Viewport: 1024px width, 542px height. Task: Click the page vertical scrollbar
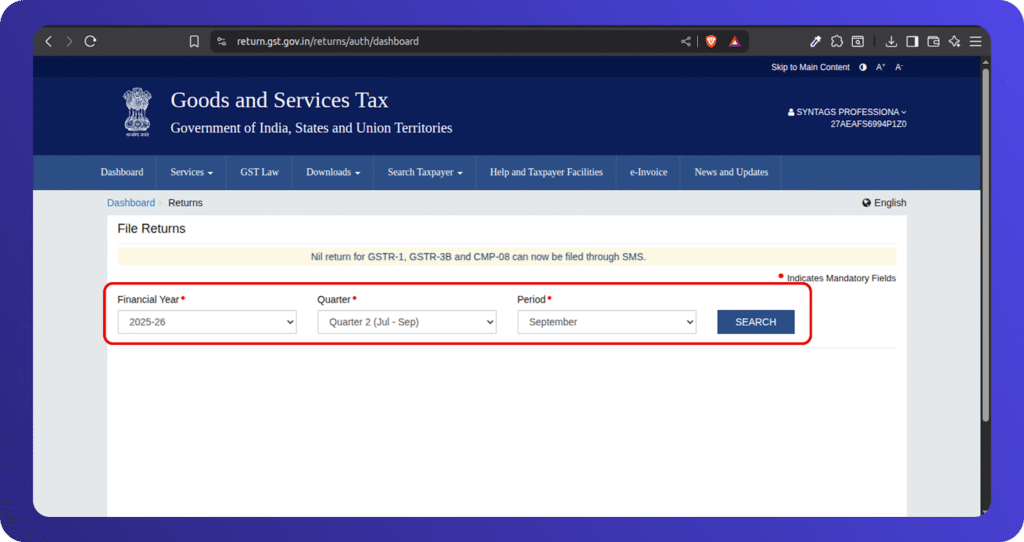coord(985,245)
